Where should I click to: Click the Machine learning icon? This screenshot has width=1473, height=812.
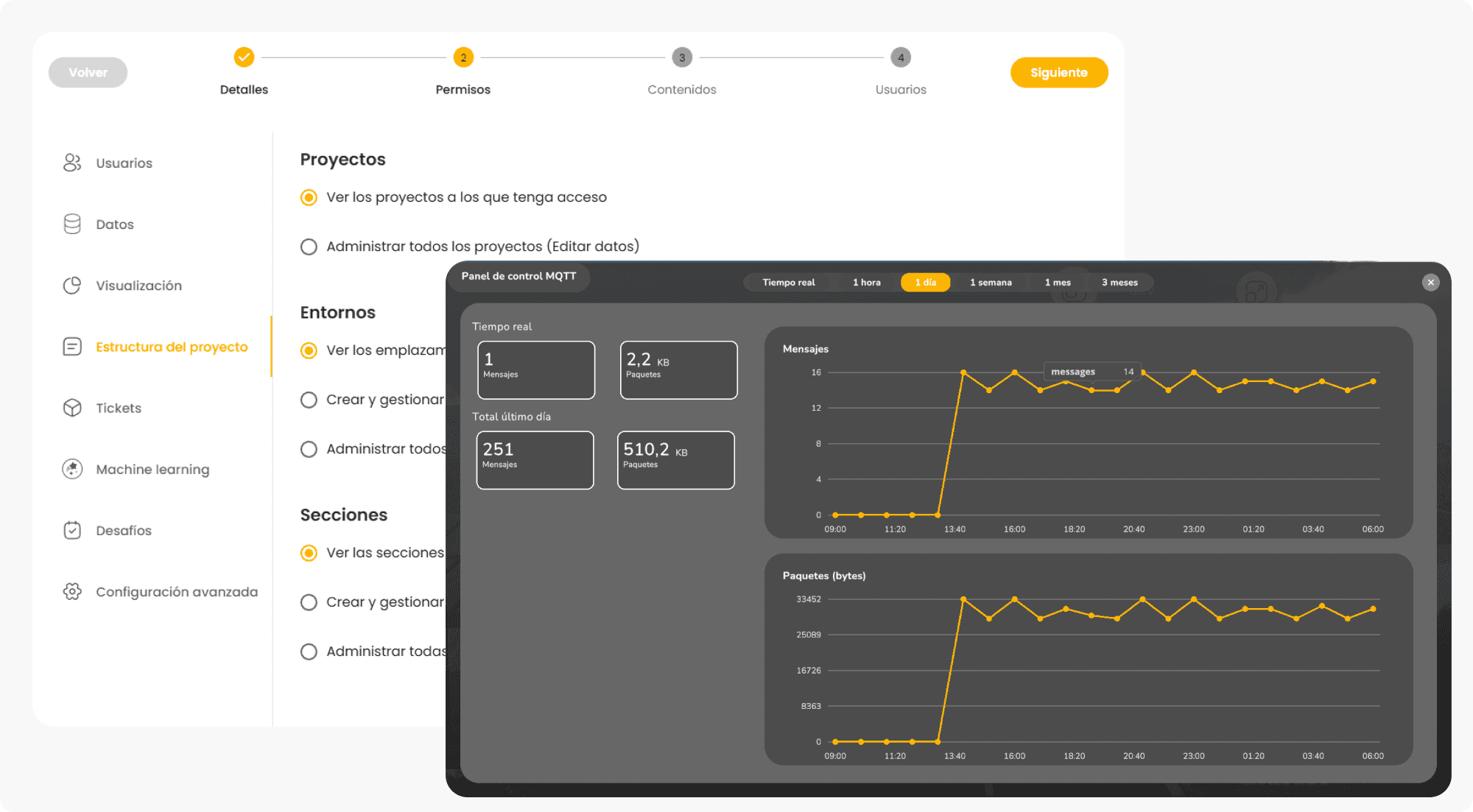[x=72, y=469]
